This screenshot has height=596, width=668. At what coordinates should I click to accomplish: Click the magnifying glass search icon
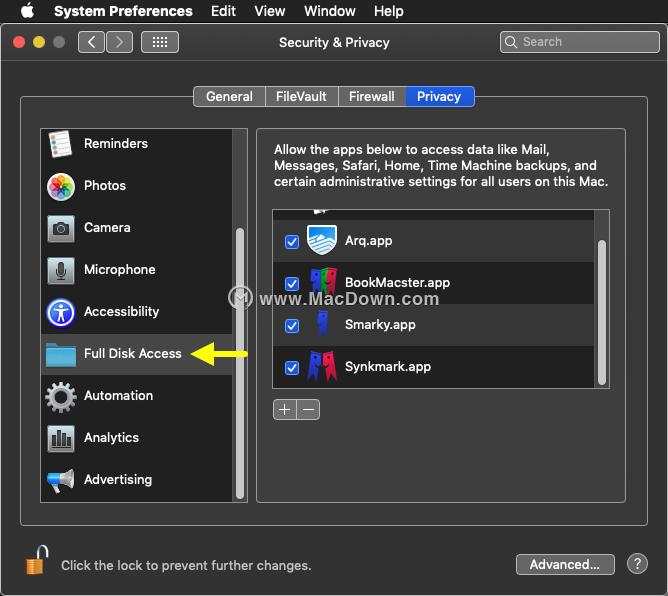coord(511,42)
